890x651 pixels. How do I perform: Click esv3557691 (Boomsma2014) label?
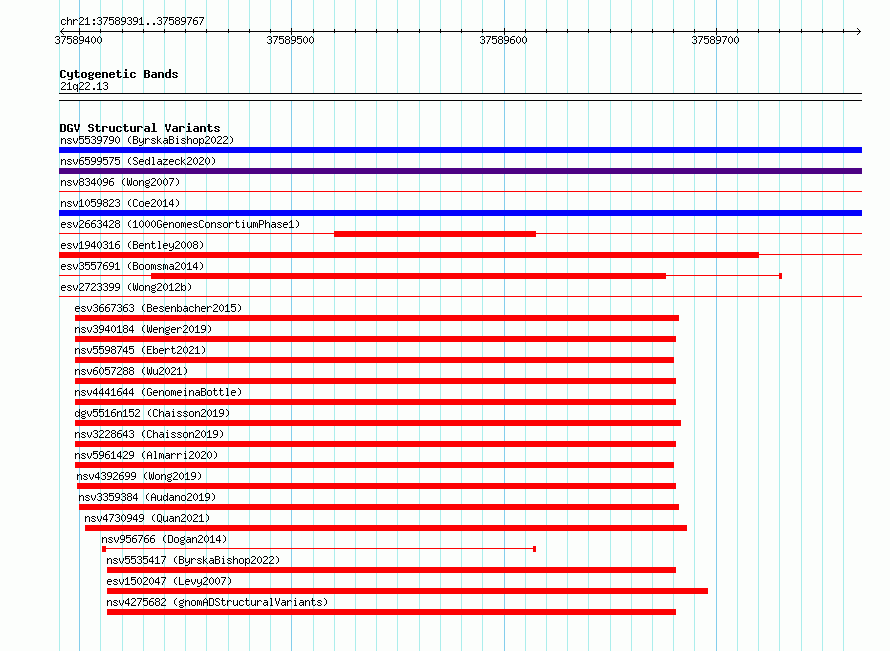click(x=132, y=266)
